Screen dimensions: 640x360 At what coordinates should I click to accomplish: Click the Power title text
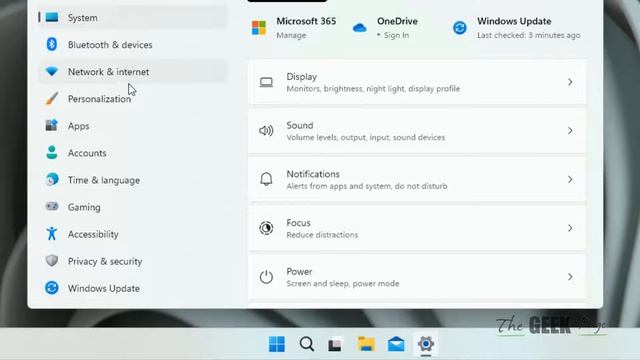(299, 271)
